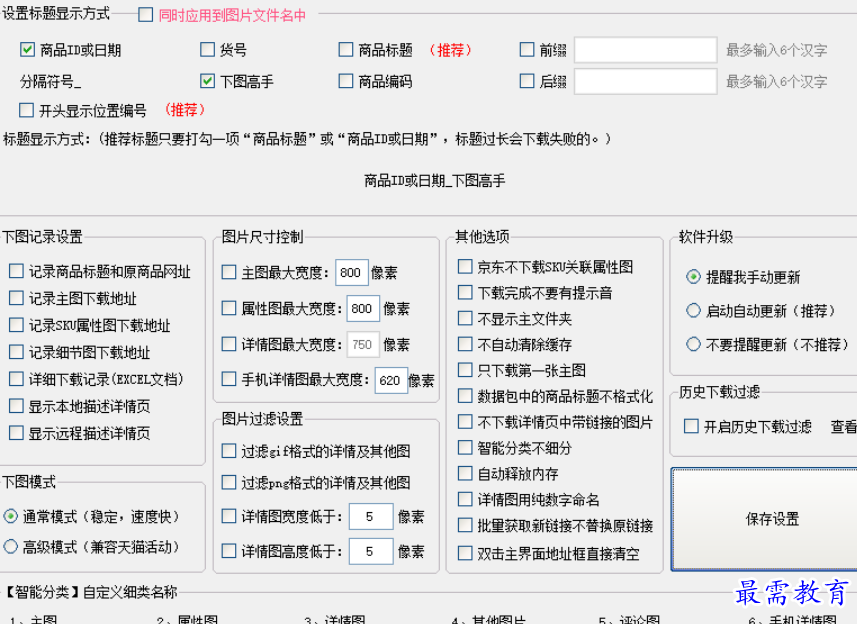
Task: Check 数据包中的商品标题不格式化
Action: (x=465, y=396)
